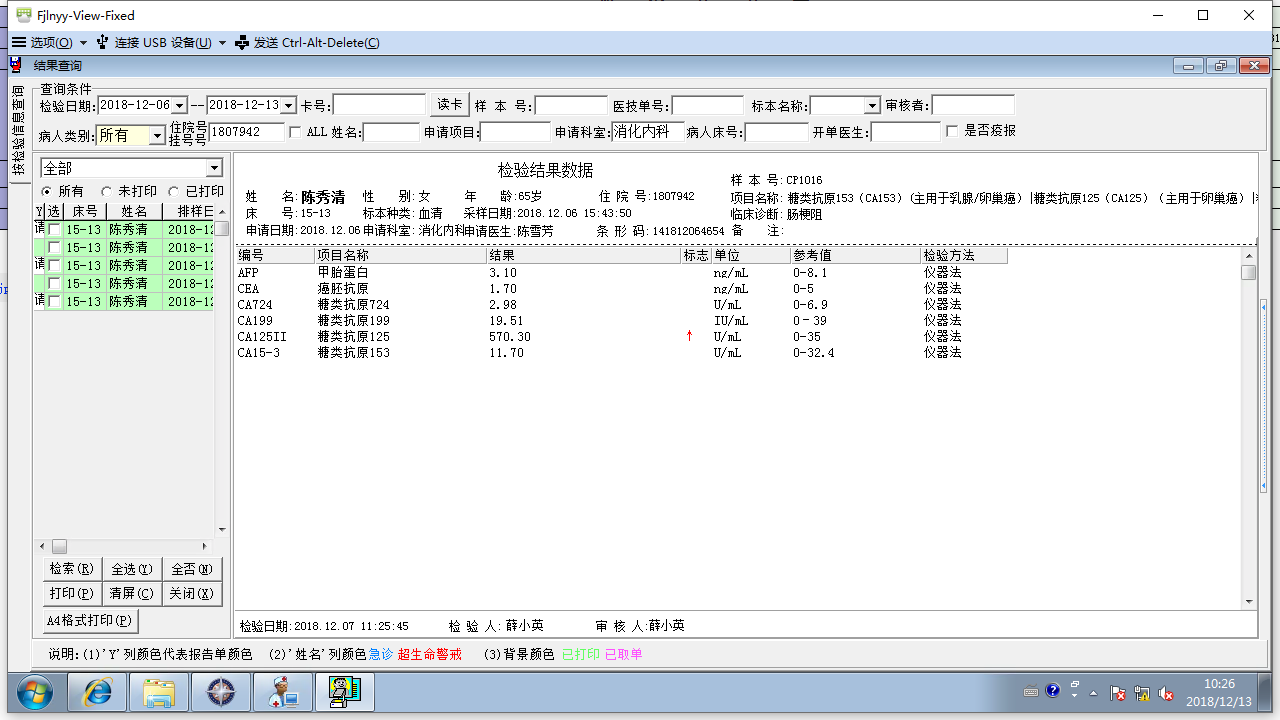
Task: Click the muted volume speaker icon
Action: [1165, 693]
